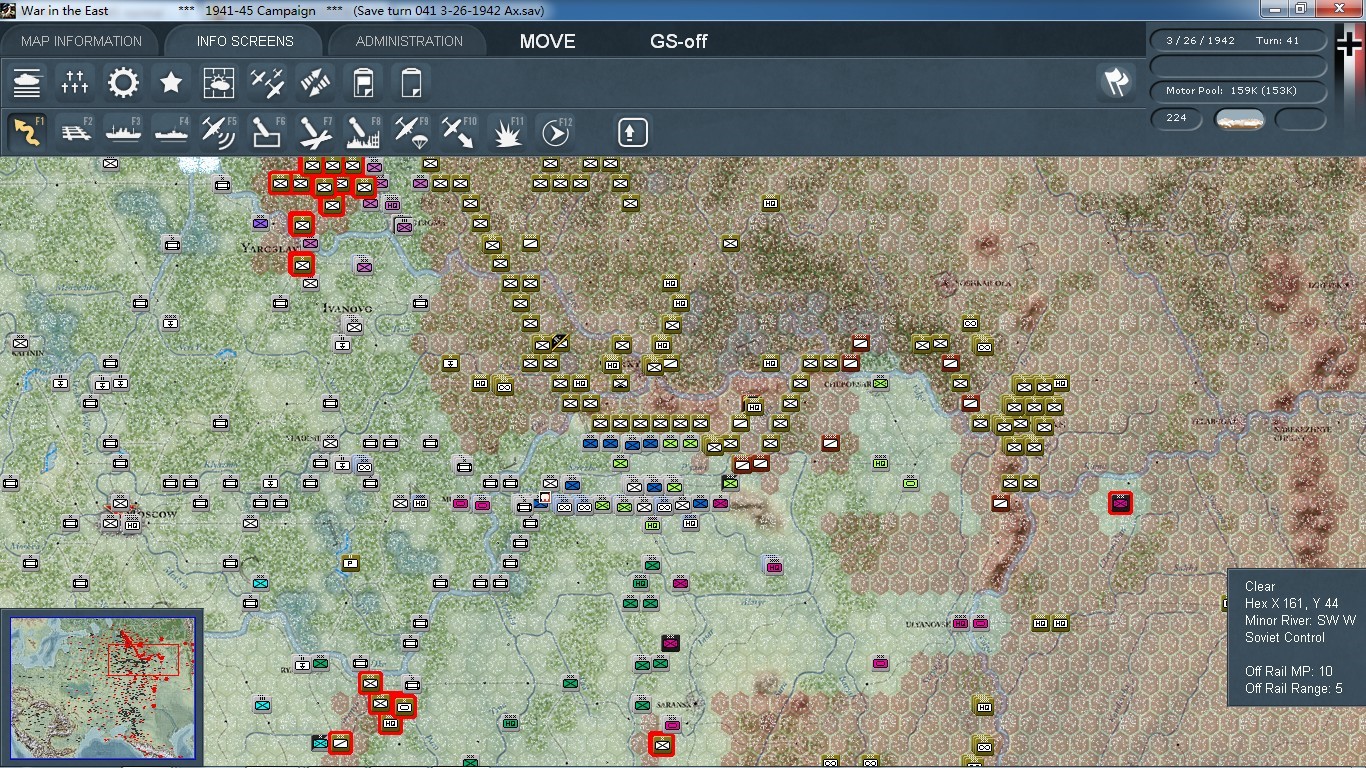Screen dimensions: 1366x768
Task: Open the air doctrine planes icon
Action: tap(267, 82)
